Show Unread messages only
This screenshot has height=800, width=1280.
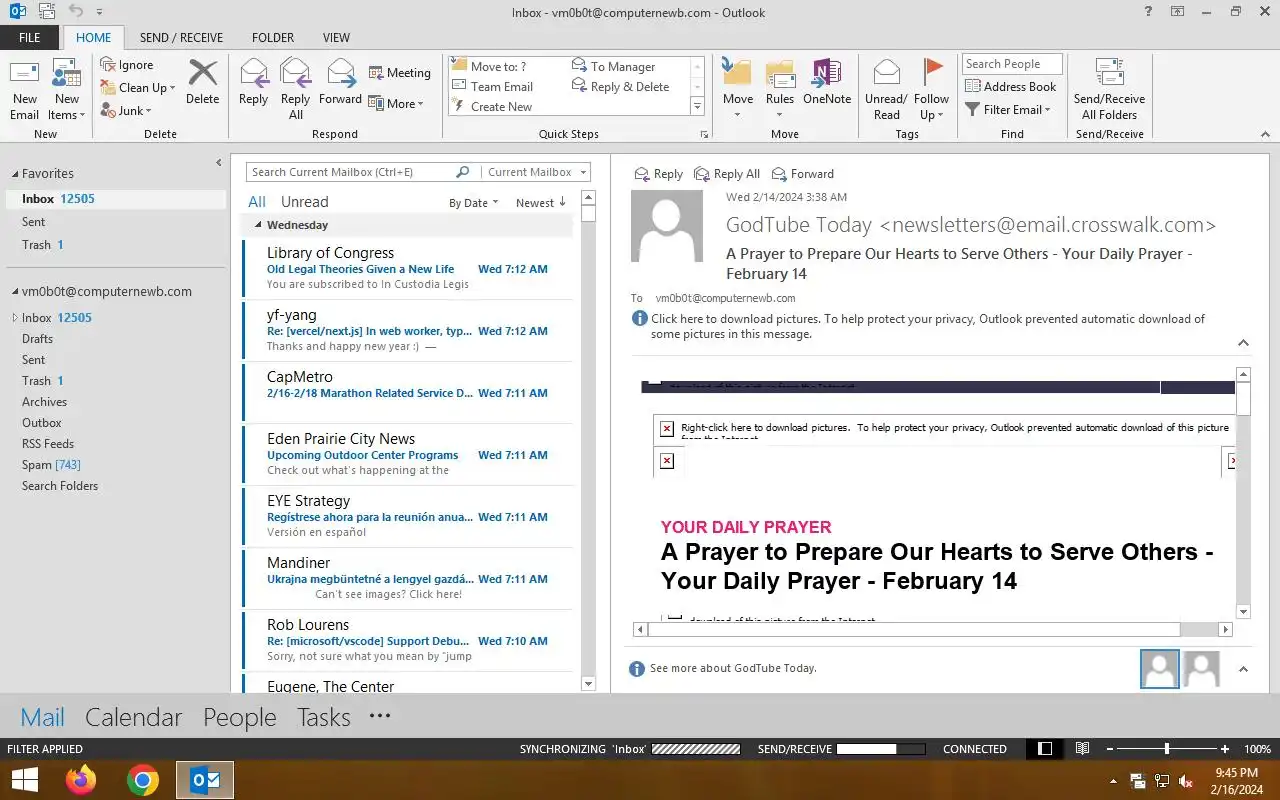point(304,202)
